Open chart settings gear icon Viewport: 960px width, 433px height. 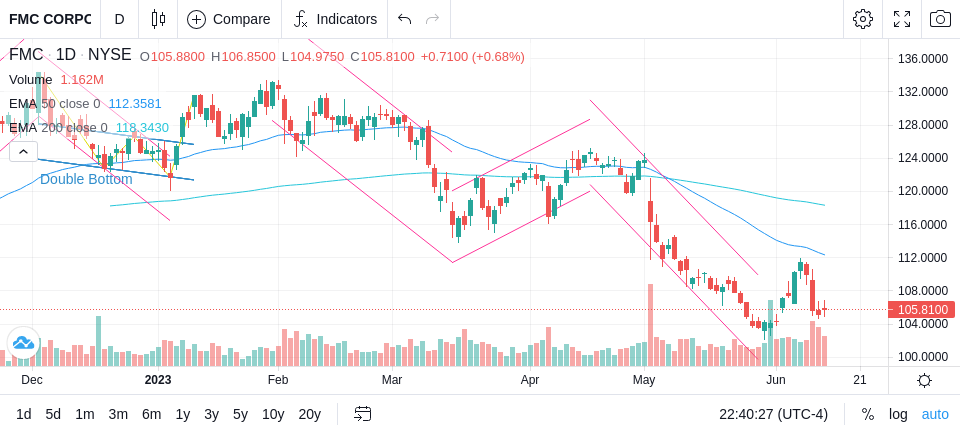click(863, 19)
